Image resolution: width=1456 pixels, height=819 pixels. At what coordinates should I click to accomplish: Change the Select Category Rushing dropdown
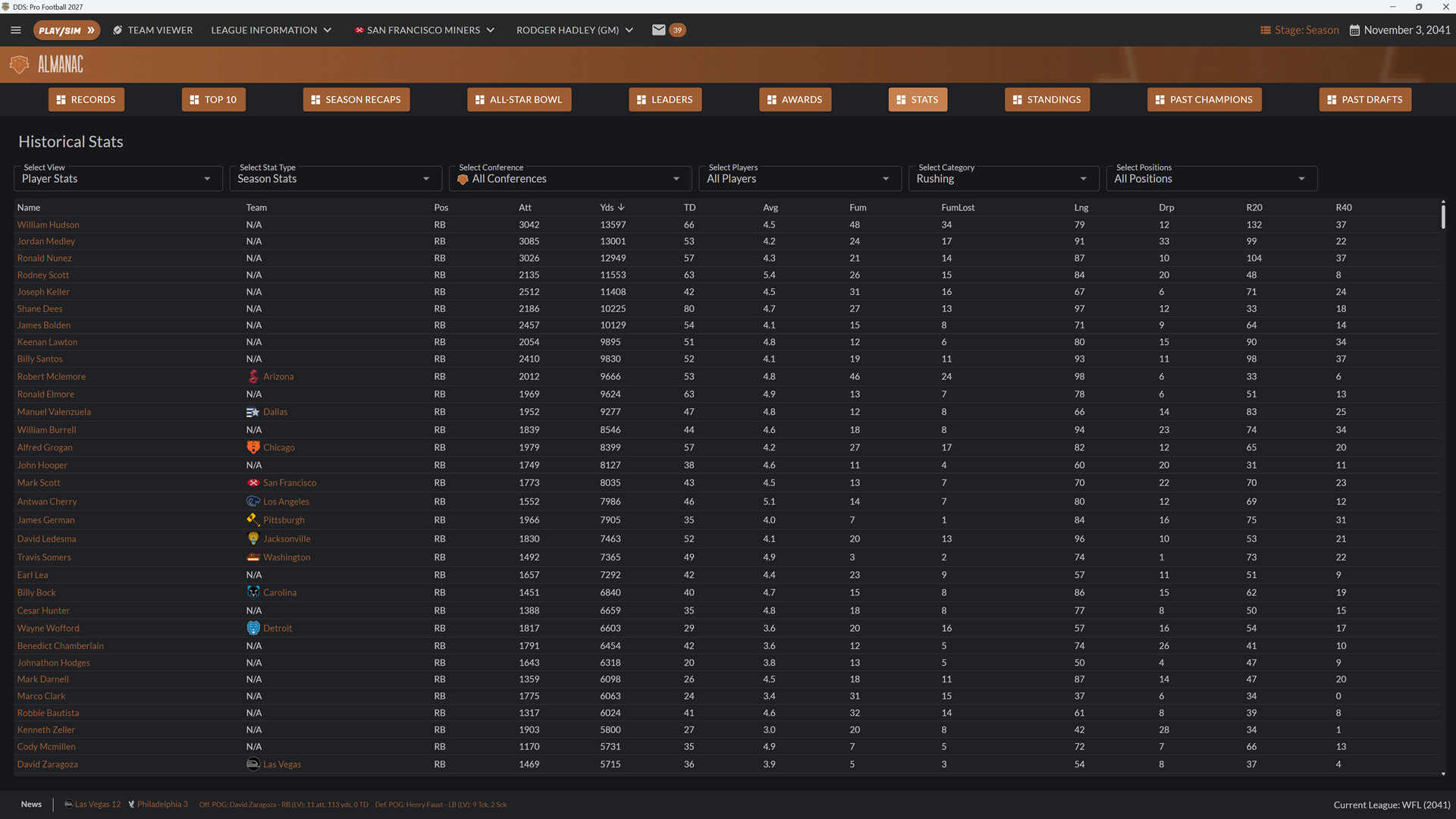coord(1003,179)
